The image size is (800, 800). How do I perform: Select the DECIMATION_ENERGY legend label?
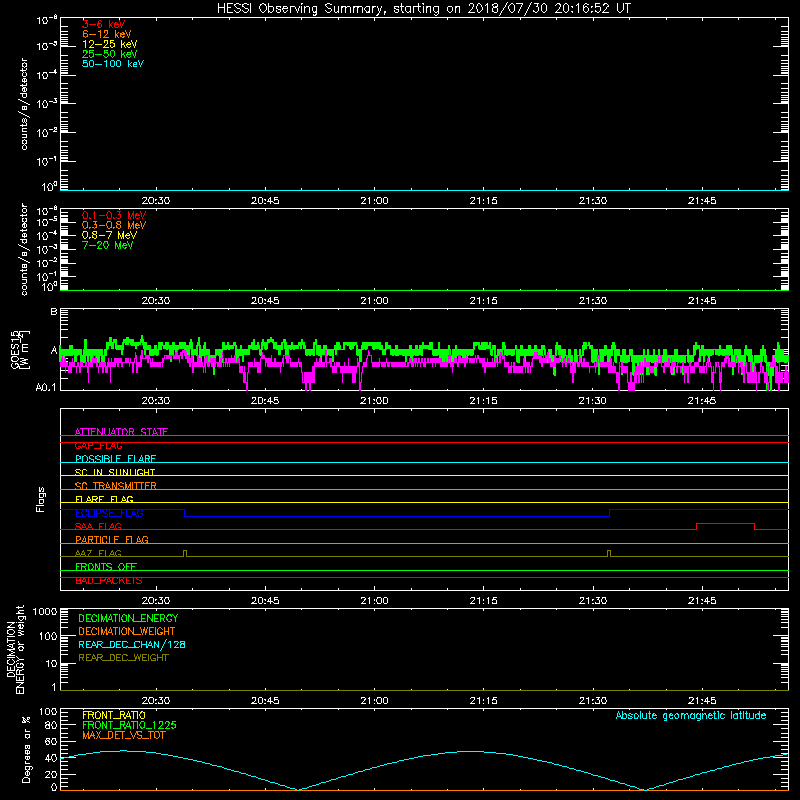click(x=128, y=618)
